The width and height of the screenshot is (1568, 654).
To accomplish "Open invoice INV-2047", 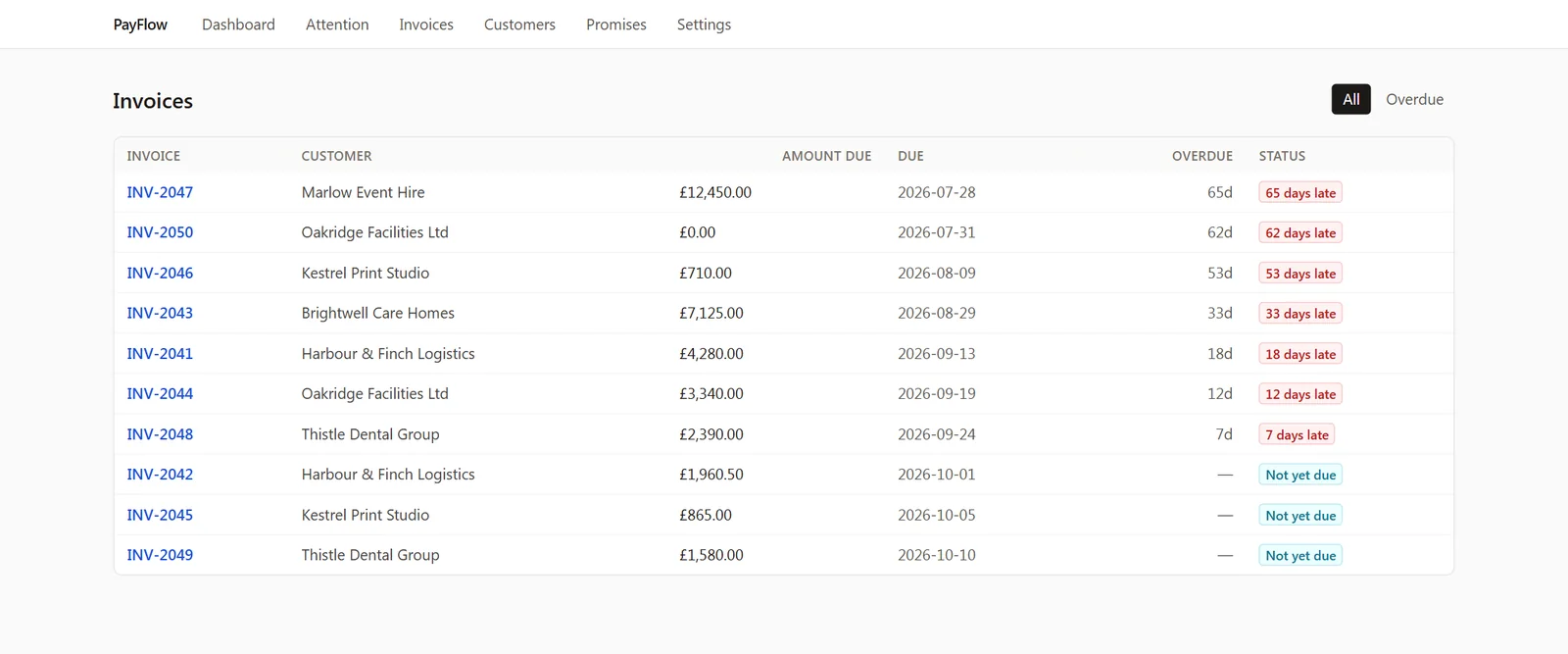I will [x=160, y=192].
